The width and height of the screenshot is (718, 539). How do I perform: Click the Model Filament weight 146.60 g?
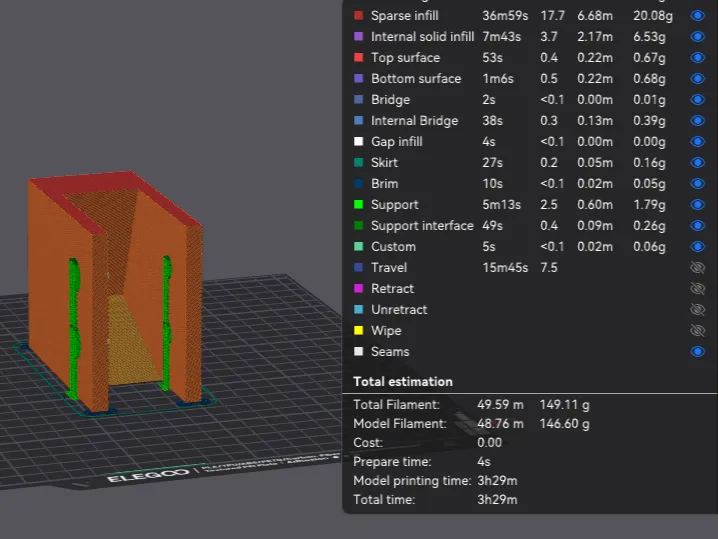(x=564, y=424)
